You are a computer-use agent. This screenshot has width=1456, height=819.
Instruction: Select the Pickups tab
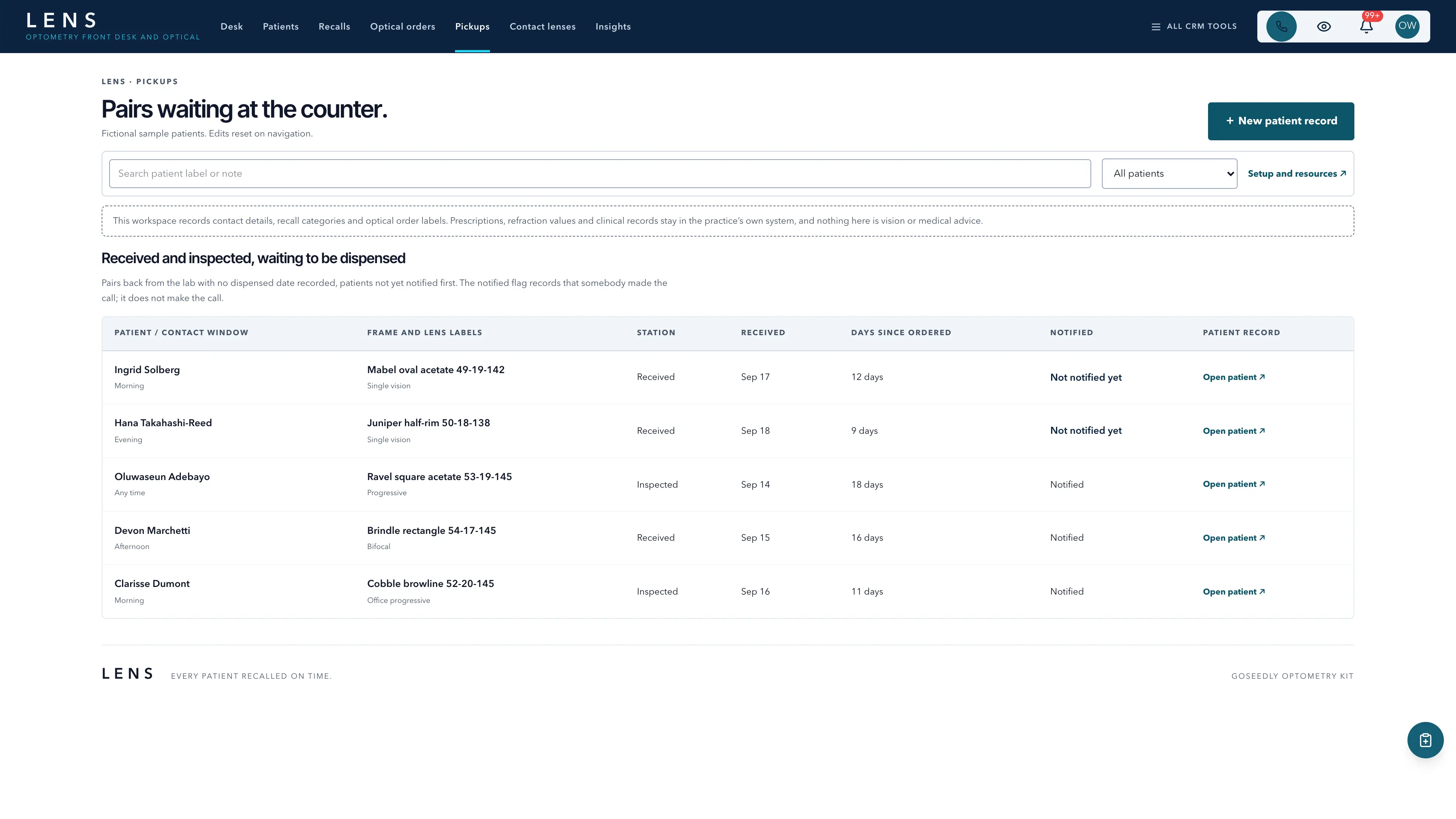click(x=472, y=27)
